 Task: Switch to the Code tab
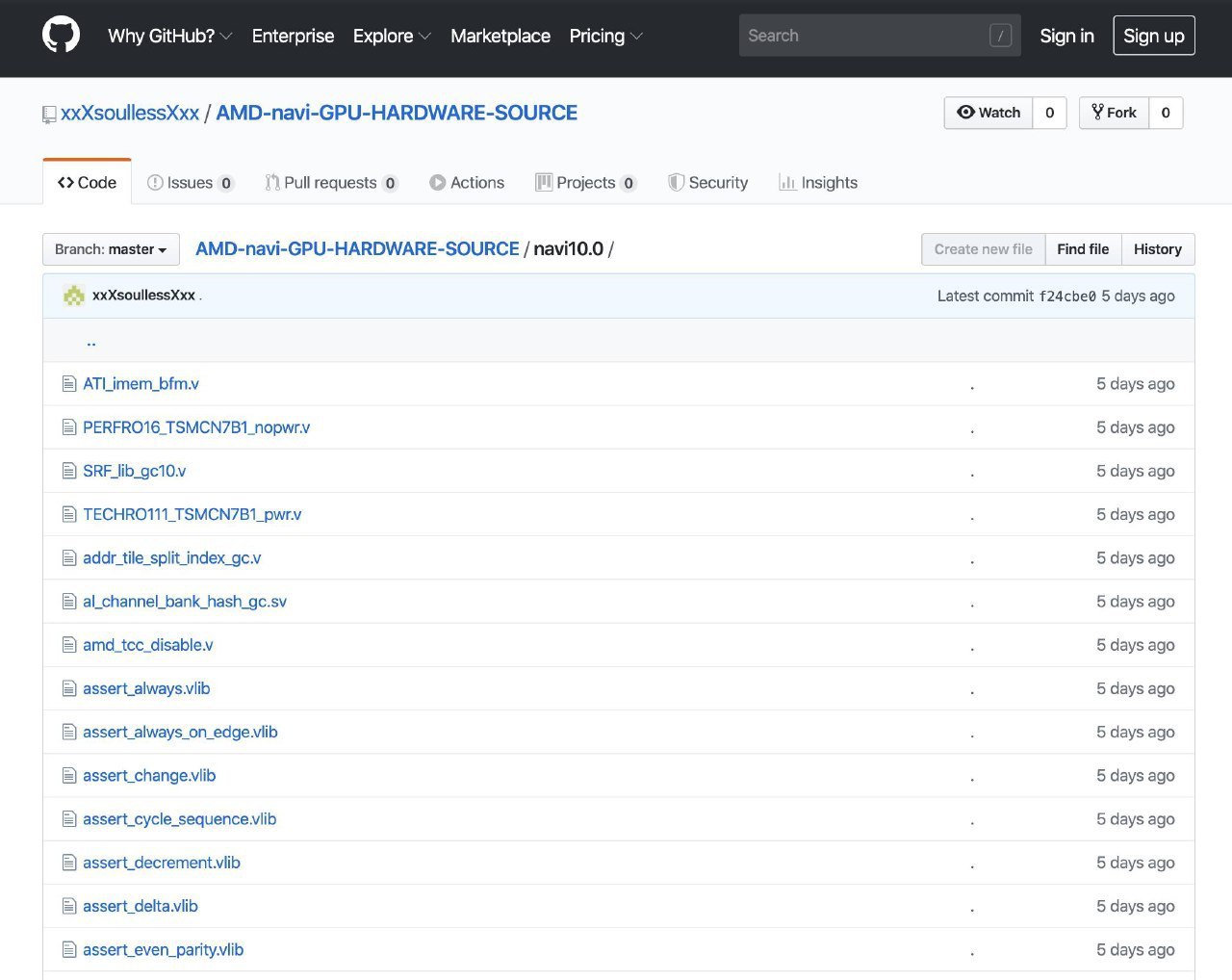87,182
